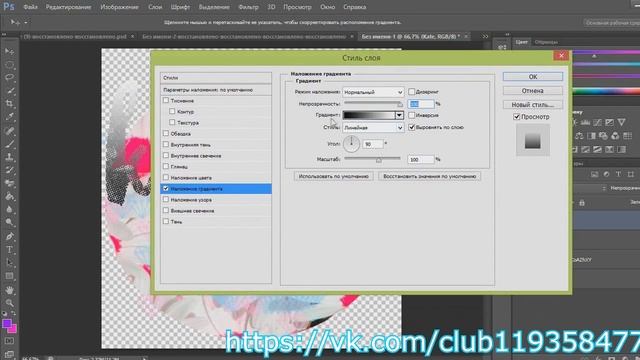Screen dimensions: 640x360
Task: Enable the Внутренняя тень checkbox
Action: [166, 144]
